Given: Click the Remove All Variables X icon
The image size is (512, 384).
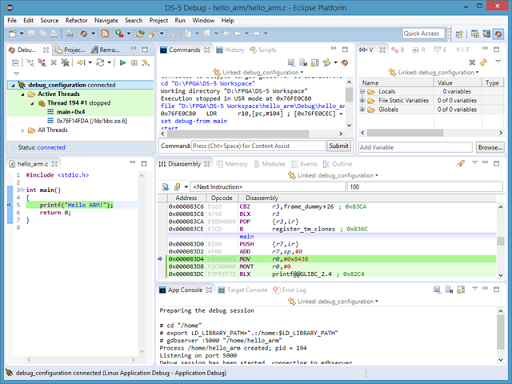Looking at the screenshot, I should pos(472,62).
